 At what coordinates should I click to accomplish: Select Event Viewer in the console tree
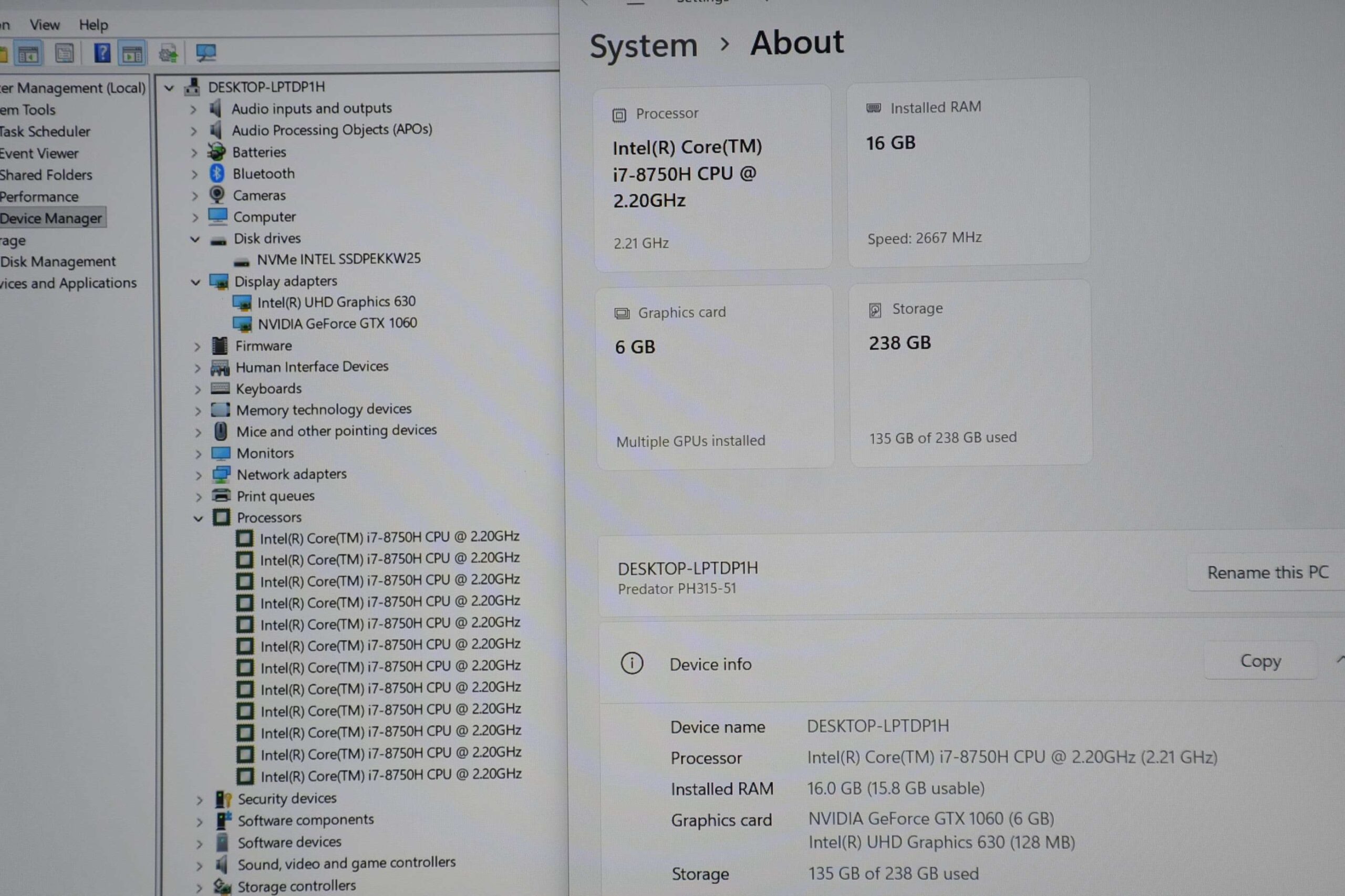pyautogui.click(x=39, y=153)
